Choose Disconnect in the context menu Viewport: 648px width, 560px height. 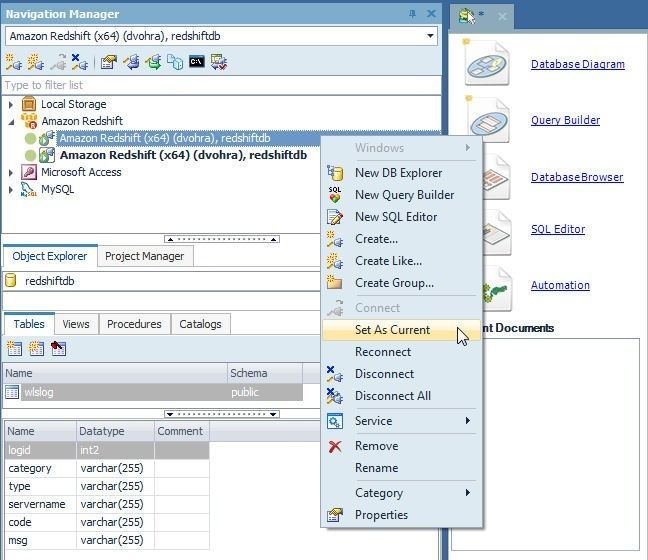point(402,374)
